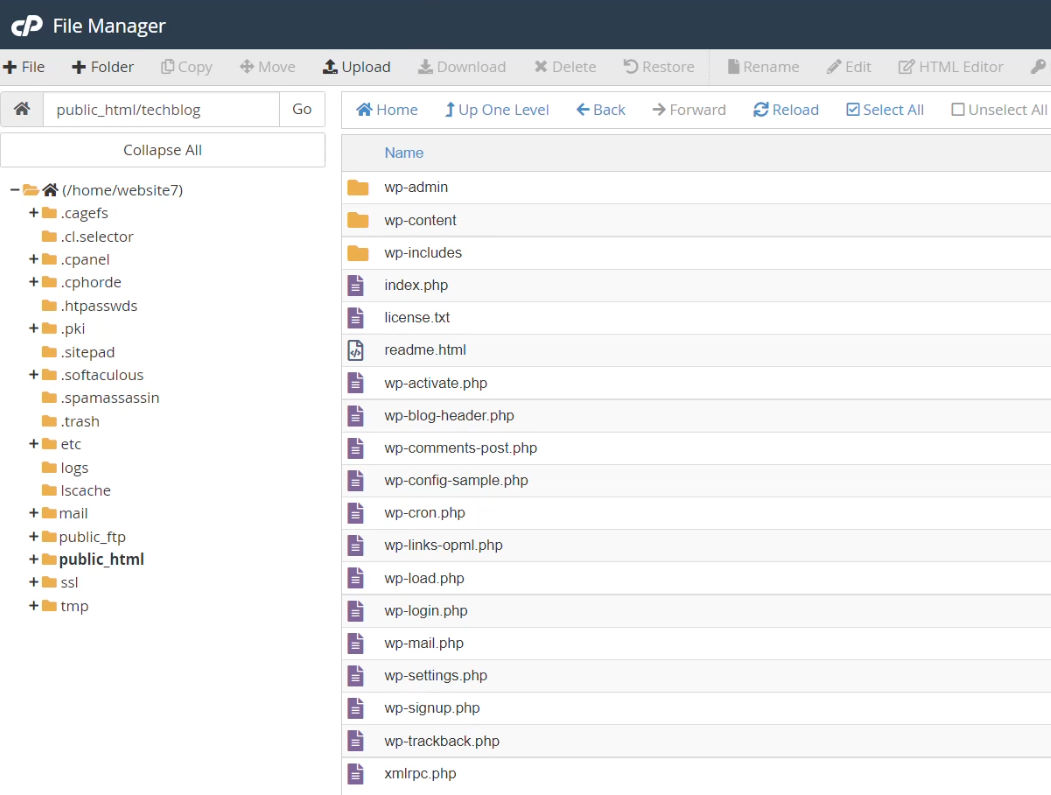Expand the ssl folder
This screenshot has height=795, width=1051.
tap(34, 583)
